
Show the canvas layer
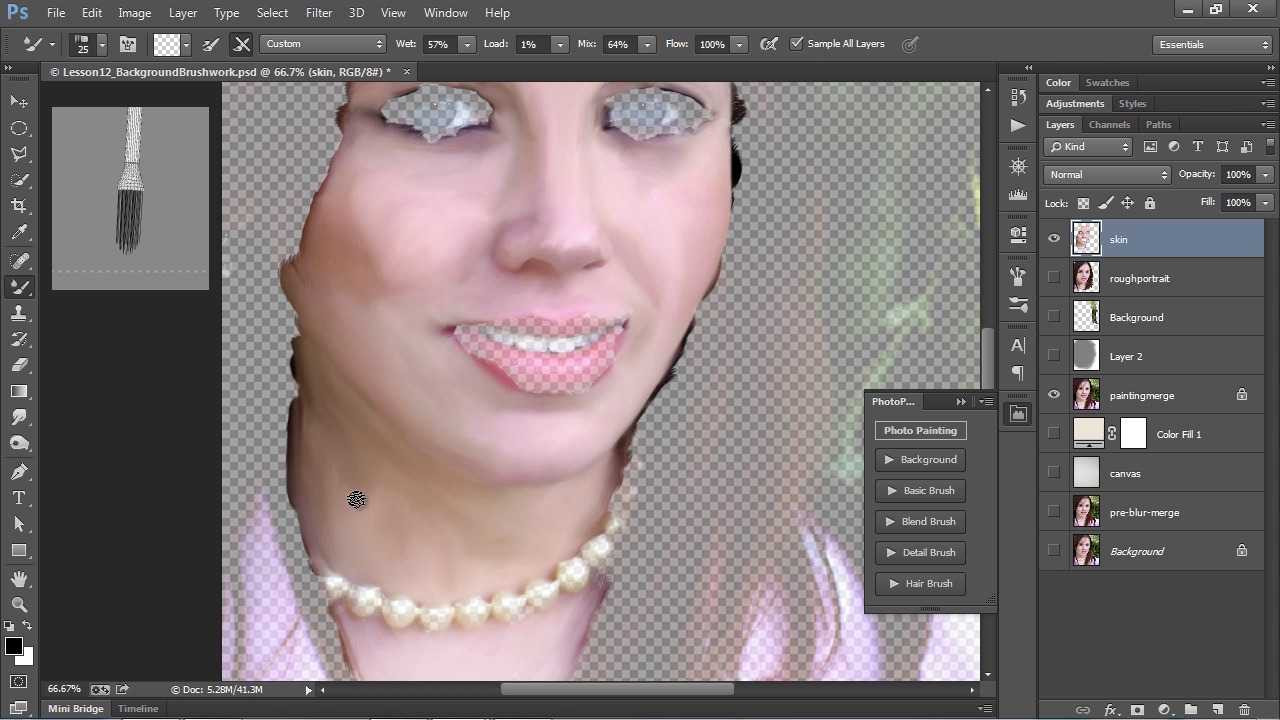click(1053, 473)
